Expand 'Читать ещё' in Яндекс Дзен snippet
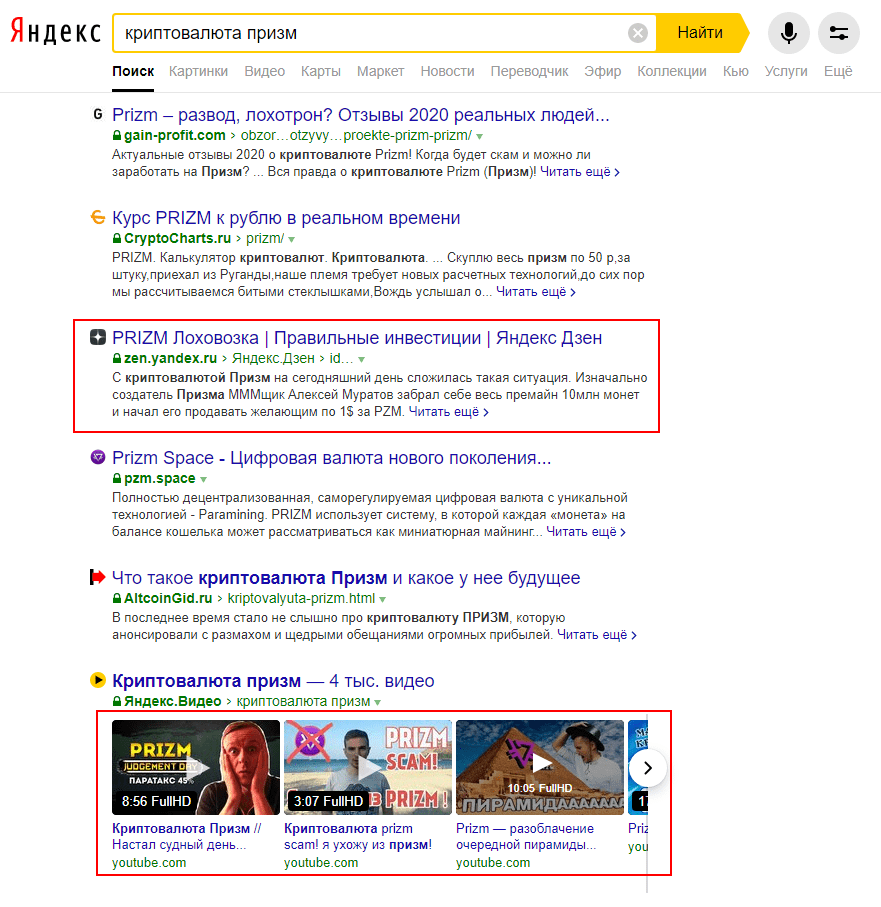The height and width of the screenshot is (907, 881). (448, 412)
